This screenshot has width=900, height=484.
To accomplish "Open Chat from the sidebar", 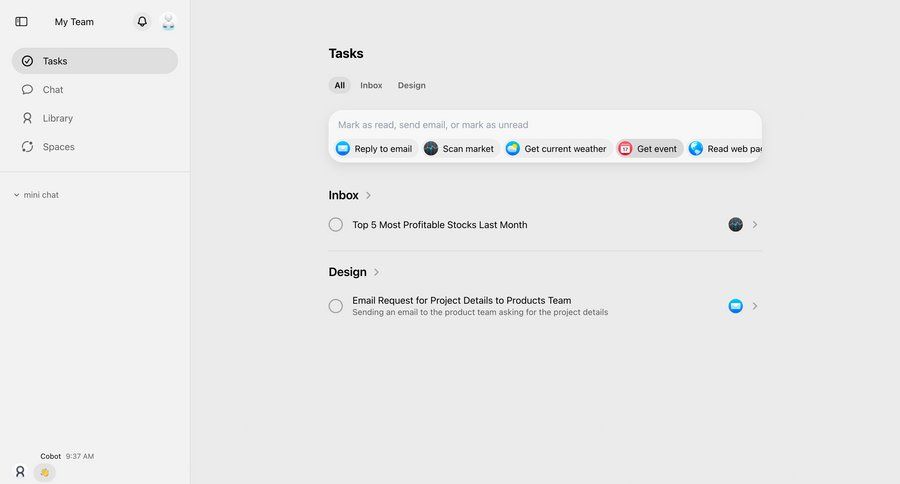I will click(x=53, y=89).
